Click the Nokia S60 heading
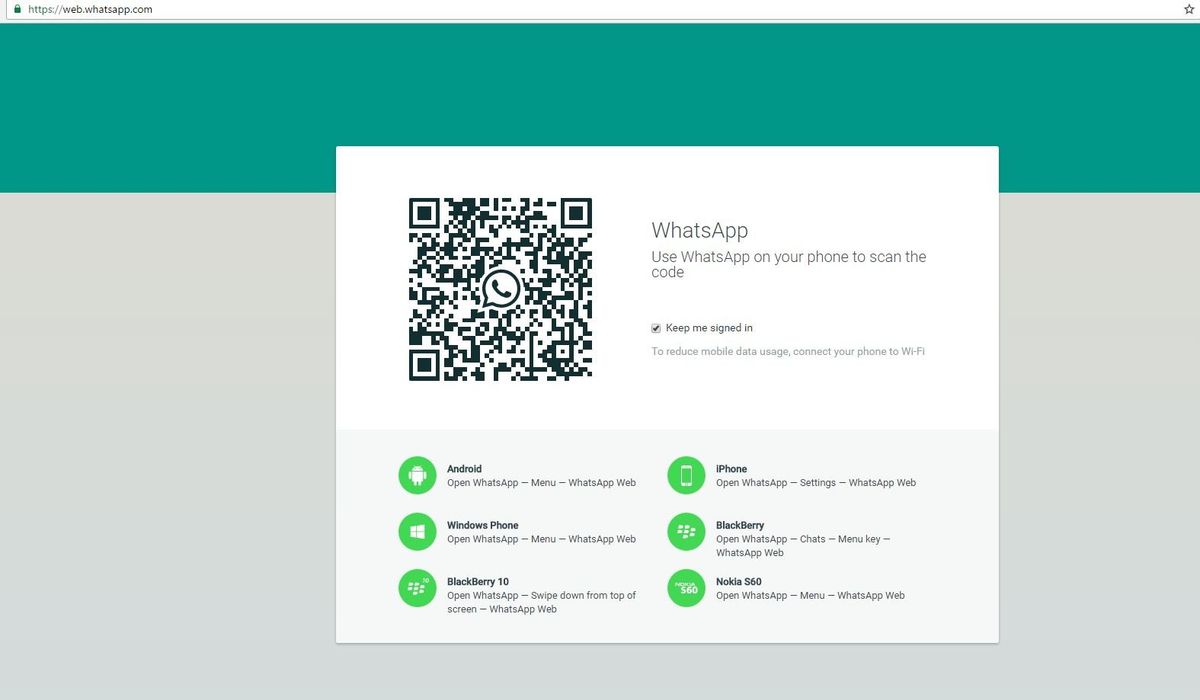 click(x=738, y=582)
